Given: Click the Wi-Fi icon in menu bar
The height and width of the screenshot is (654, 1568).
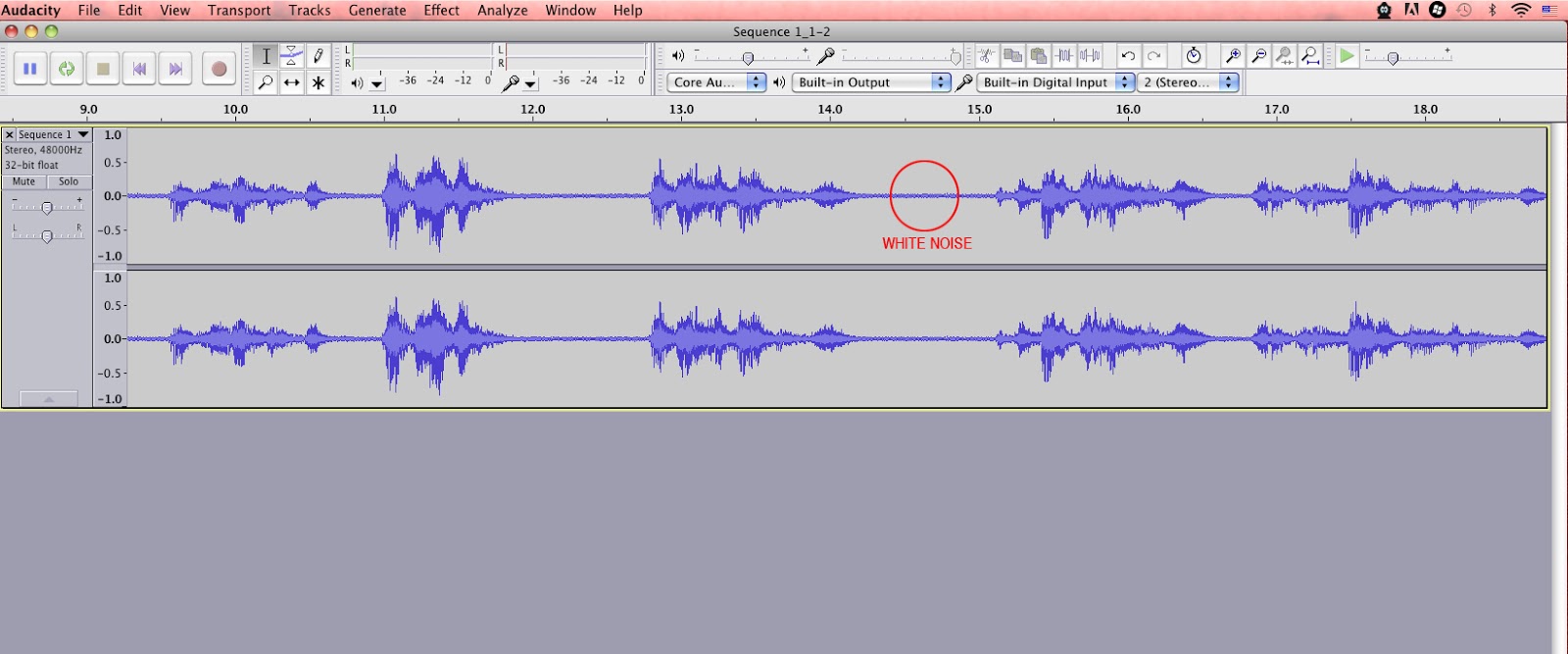Looking at the screenshot, I should click(x=1521, y=10).
